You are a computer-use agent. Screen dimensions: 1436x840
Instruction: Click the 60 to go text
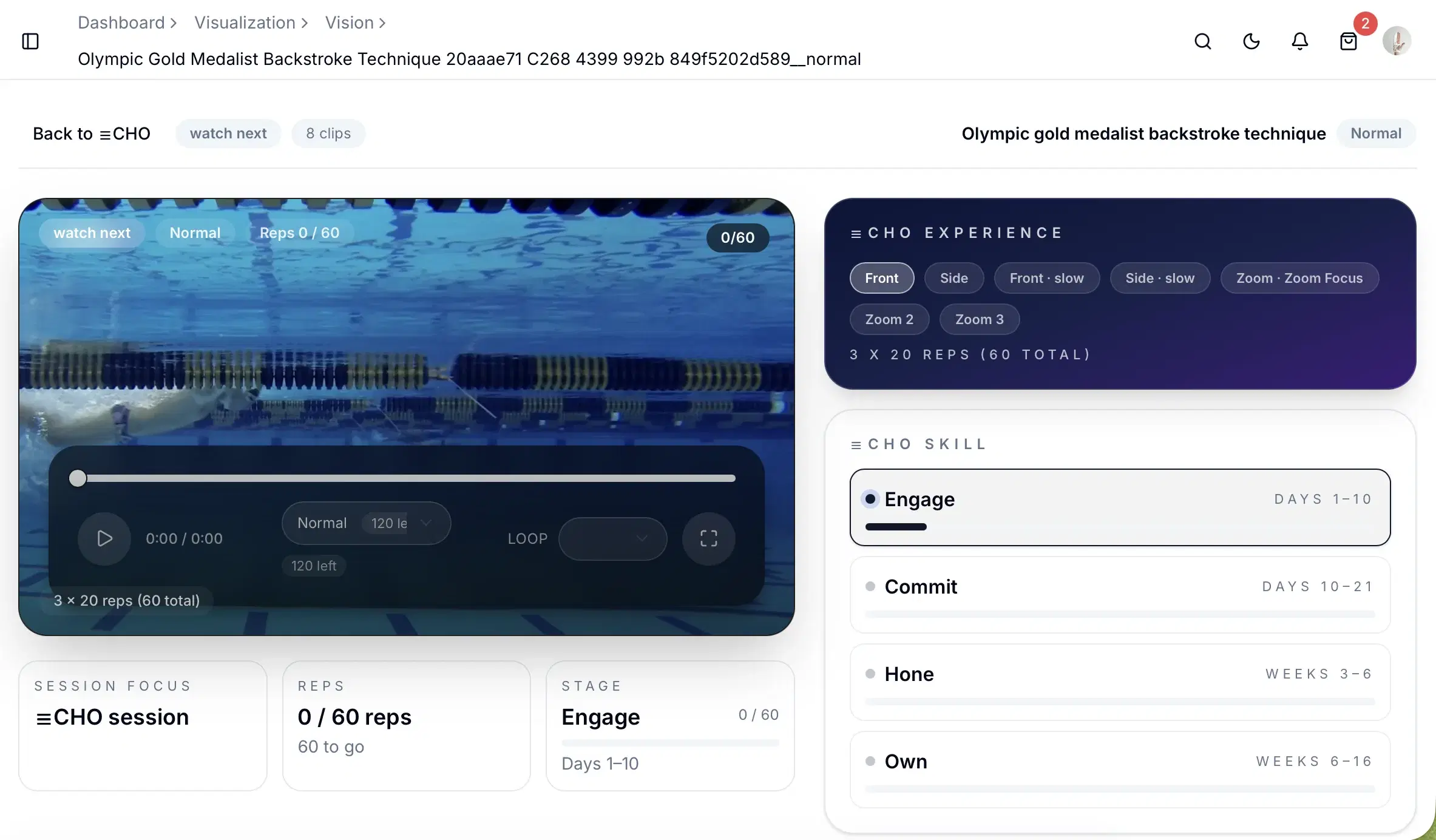331,747
